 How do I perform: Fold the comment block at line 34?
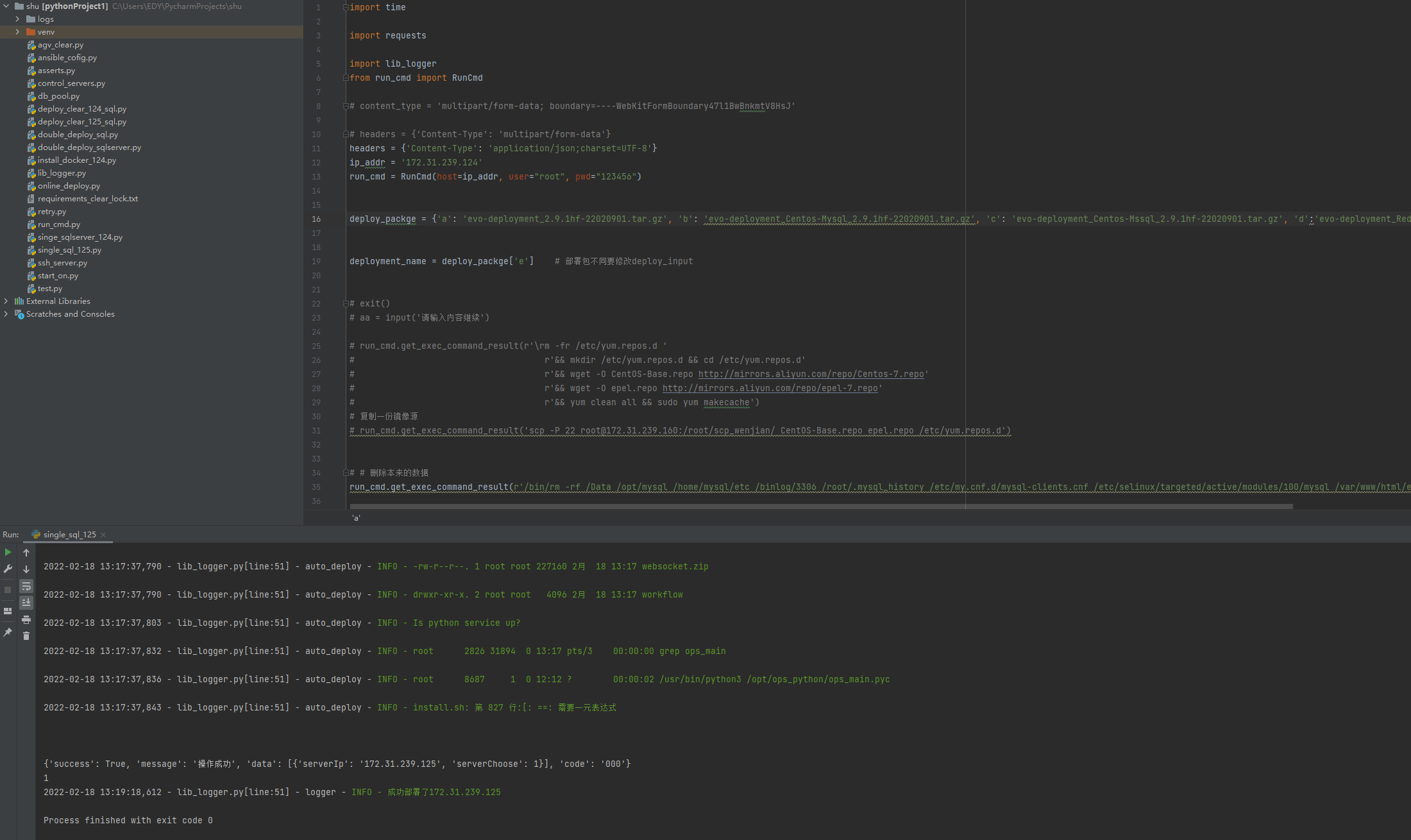(346, 473)
